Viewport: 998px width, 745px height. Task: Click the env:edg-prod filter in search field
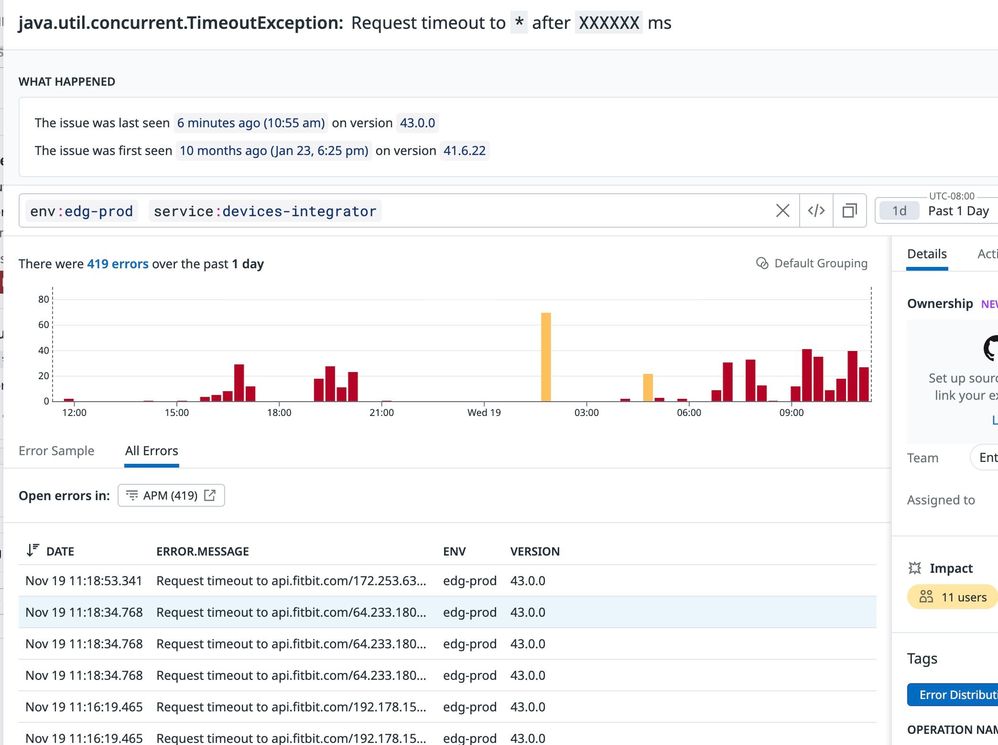[x=82, y=211]
